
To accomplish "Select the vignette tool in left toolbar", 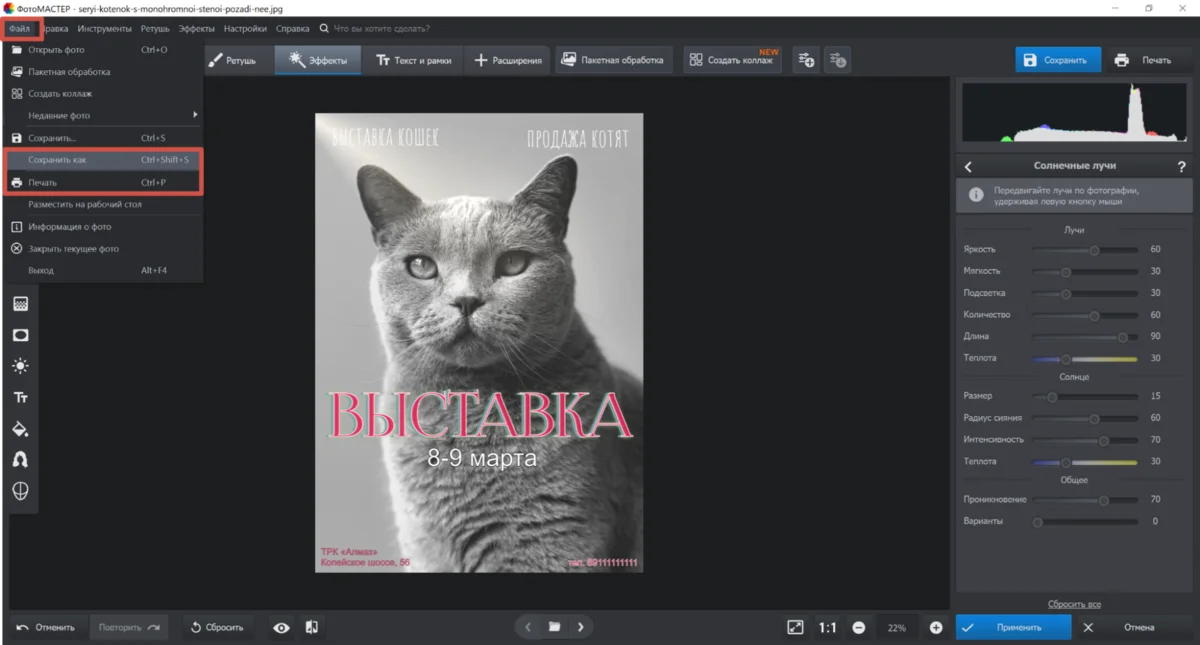I will [20, 335].
